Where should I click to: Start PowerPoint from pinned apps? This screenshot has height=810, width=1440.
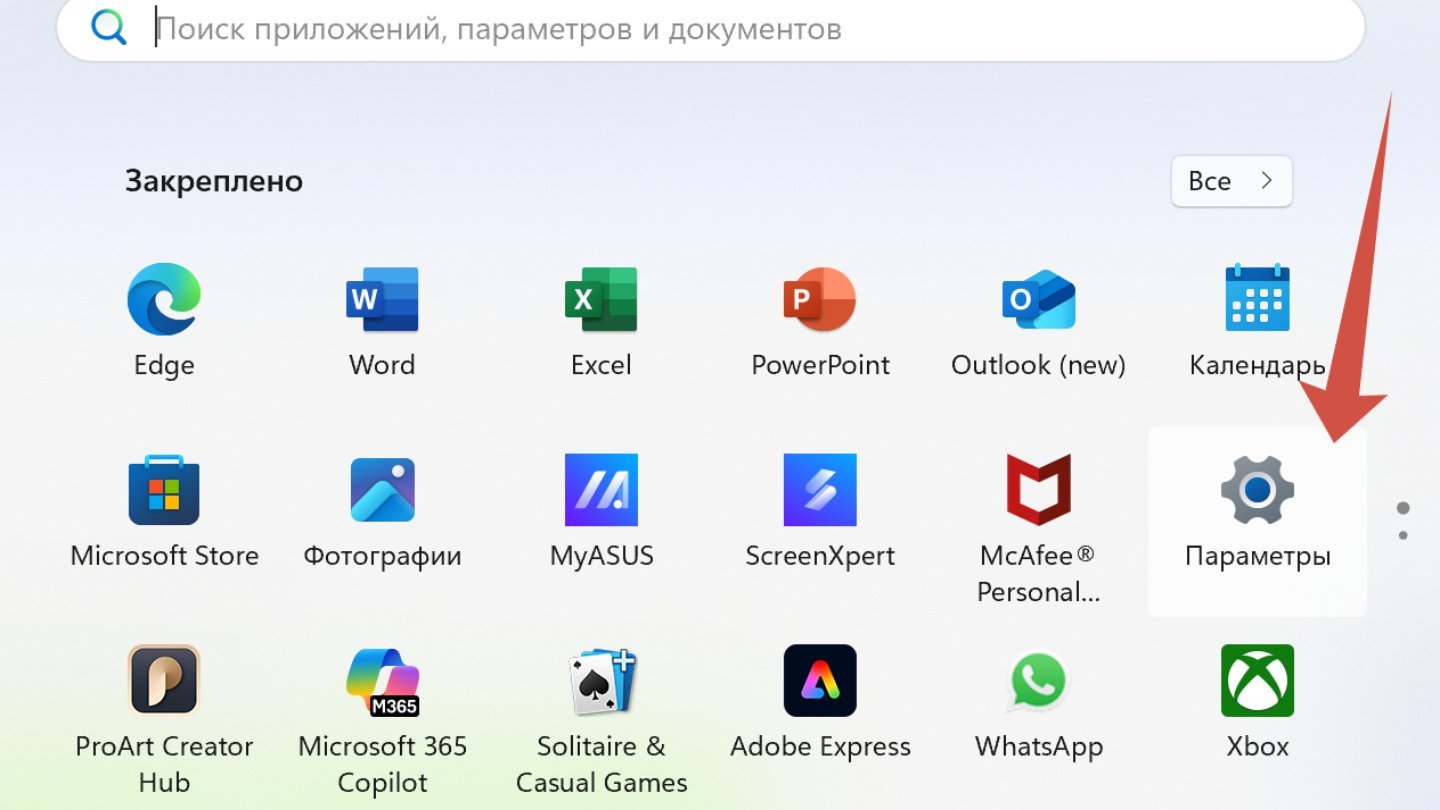820,299
